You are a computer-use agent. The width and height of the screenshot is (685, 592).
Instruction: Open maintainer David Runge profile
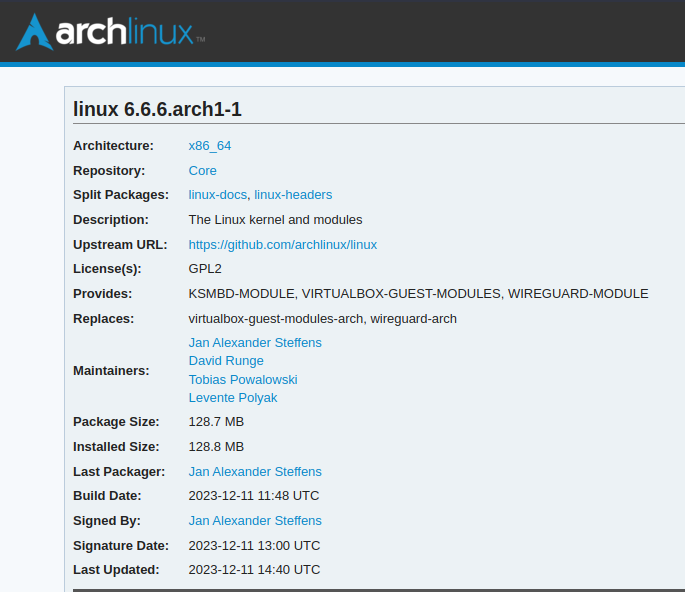pos(226,361)
